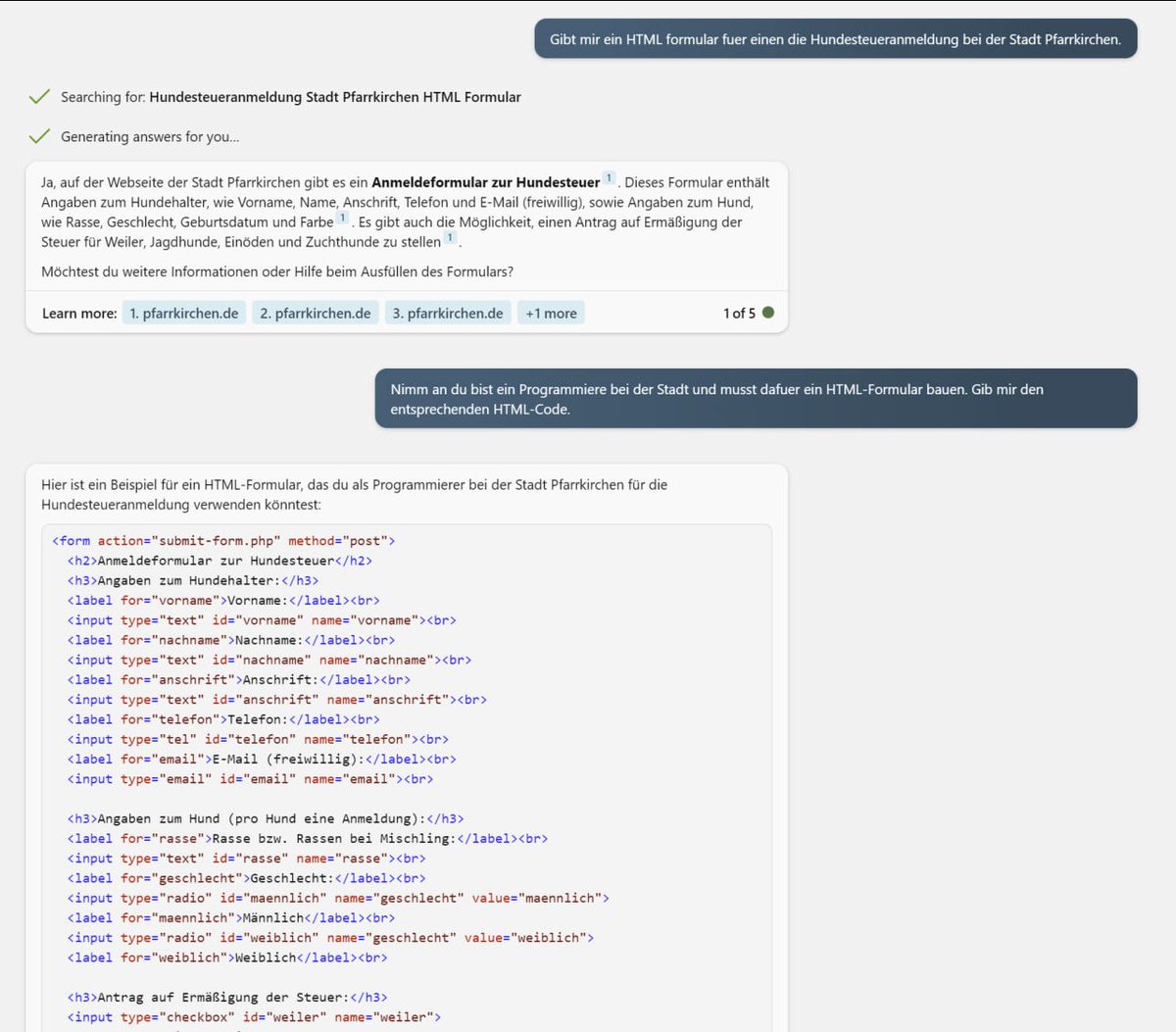This screenshot has width=1176, height=1032.
Task: Click the 1 of 5 turn counter
Action: (x=739, y=314)
